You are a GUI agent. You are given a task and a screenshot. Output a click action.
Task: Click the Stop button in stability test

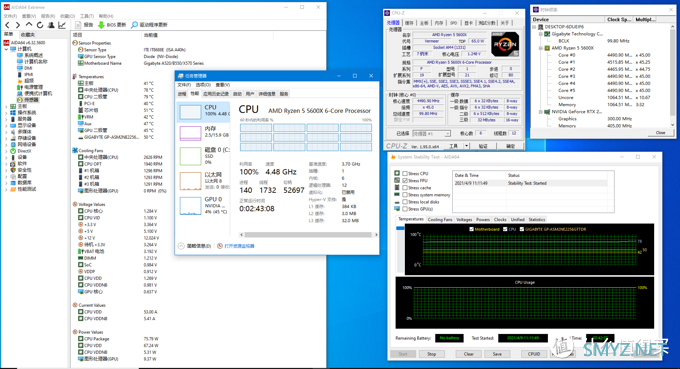point(431,354)
